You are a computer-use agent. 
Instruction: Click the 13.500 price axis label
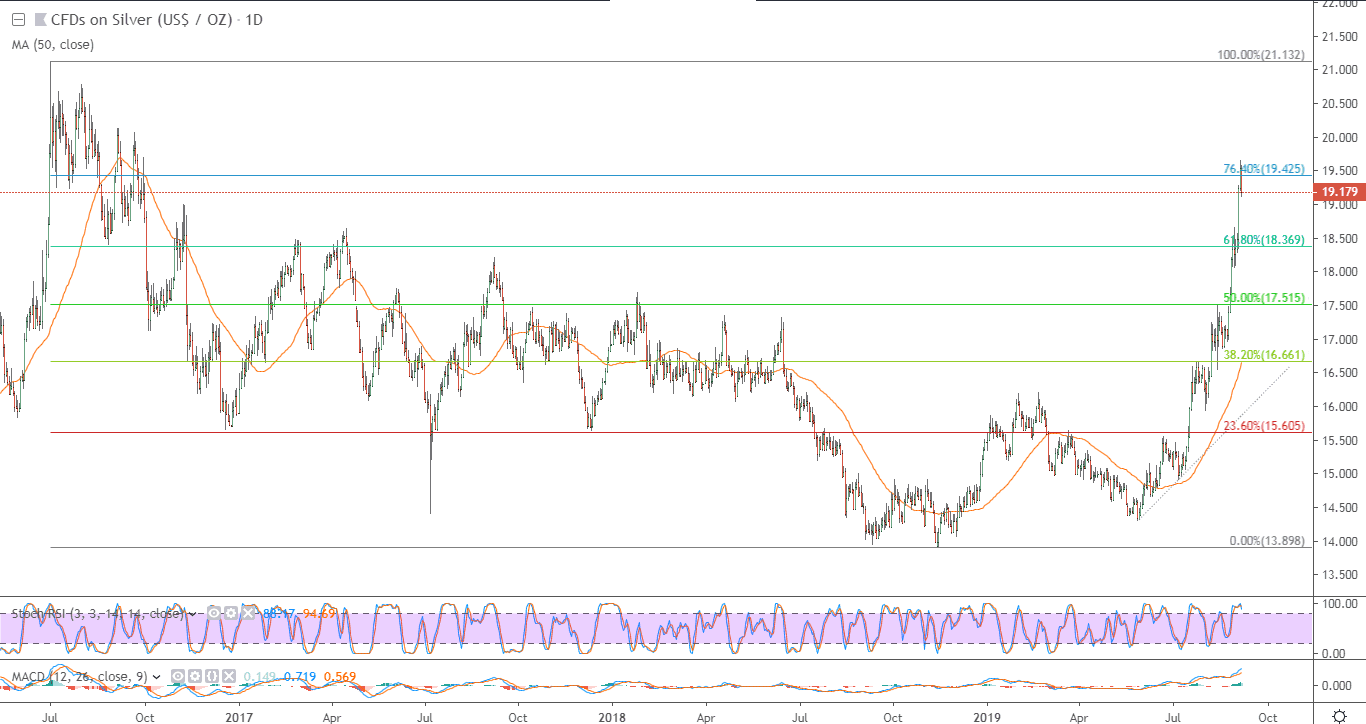click(1339, 575)
